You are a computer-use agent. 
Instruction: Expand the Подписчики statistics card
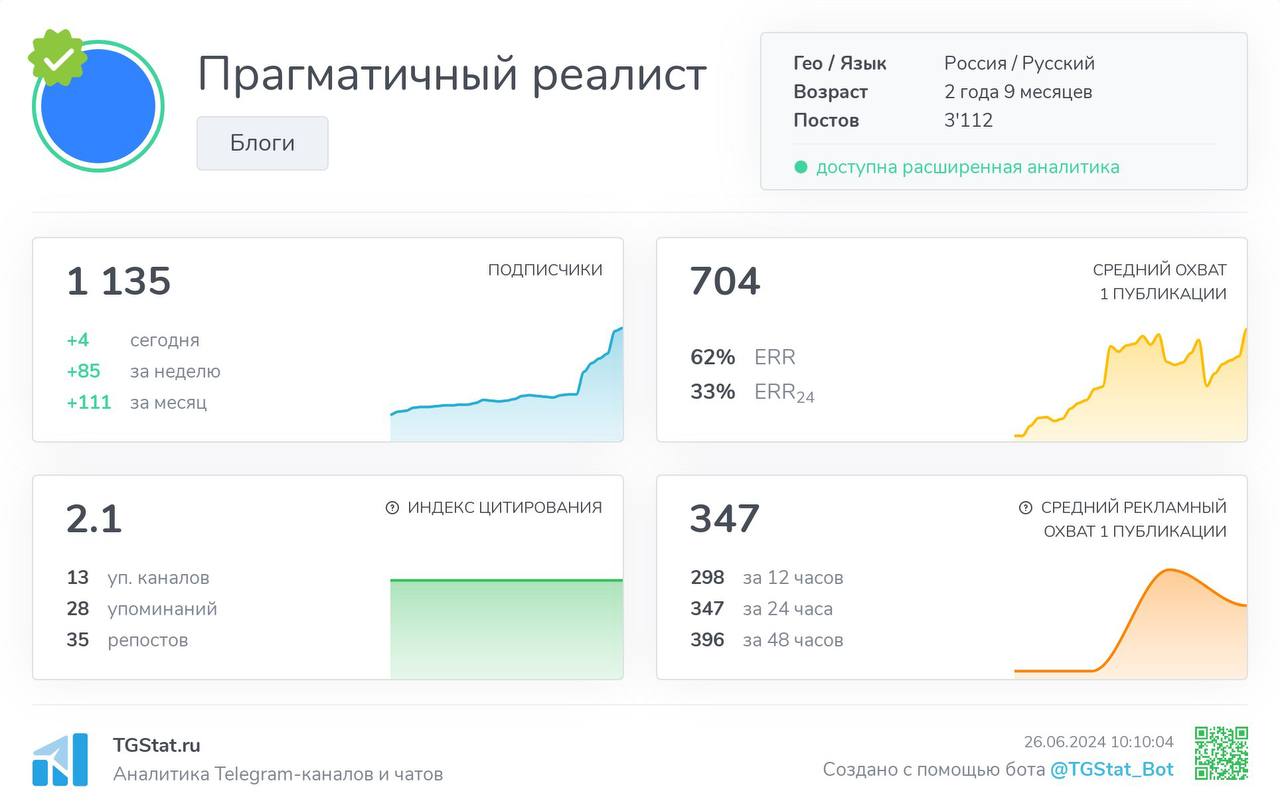328,340
